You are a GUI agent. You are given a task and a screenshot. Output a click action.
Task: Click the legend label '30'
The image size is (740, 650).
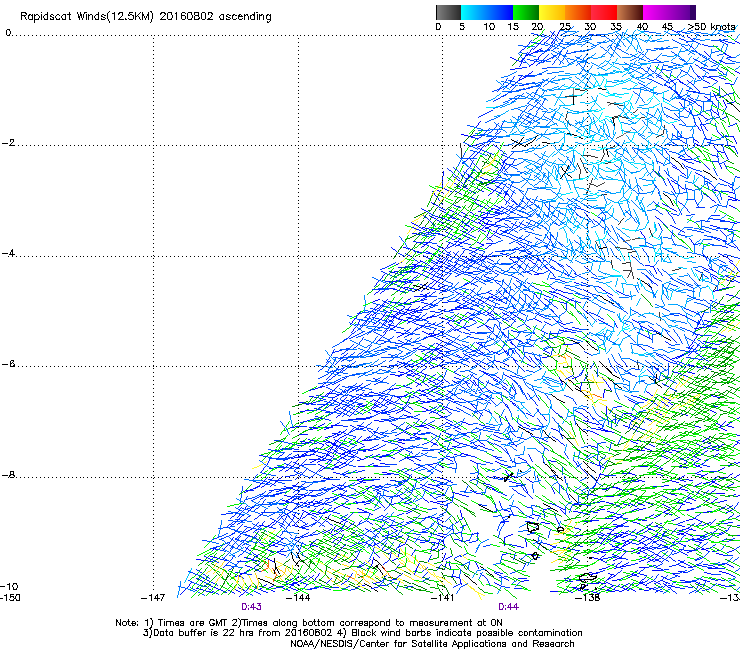point(590,27)
